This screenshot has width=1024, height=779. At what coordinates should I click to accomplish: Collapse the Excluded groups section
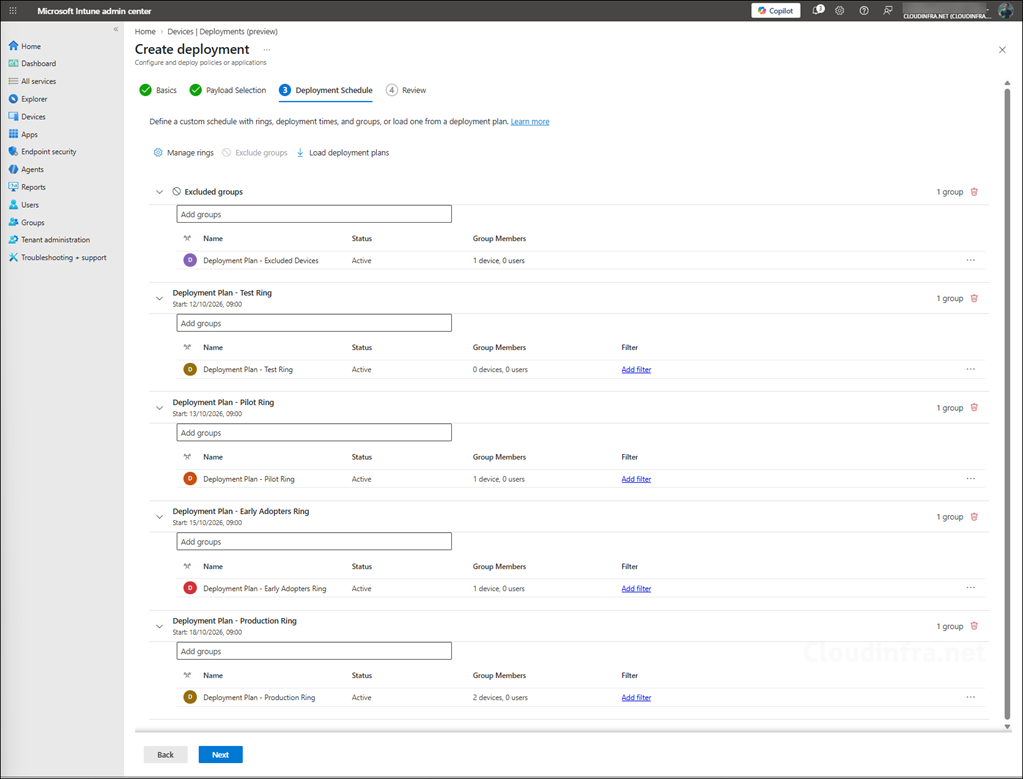pyautogui.click(x=159, y=192)
